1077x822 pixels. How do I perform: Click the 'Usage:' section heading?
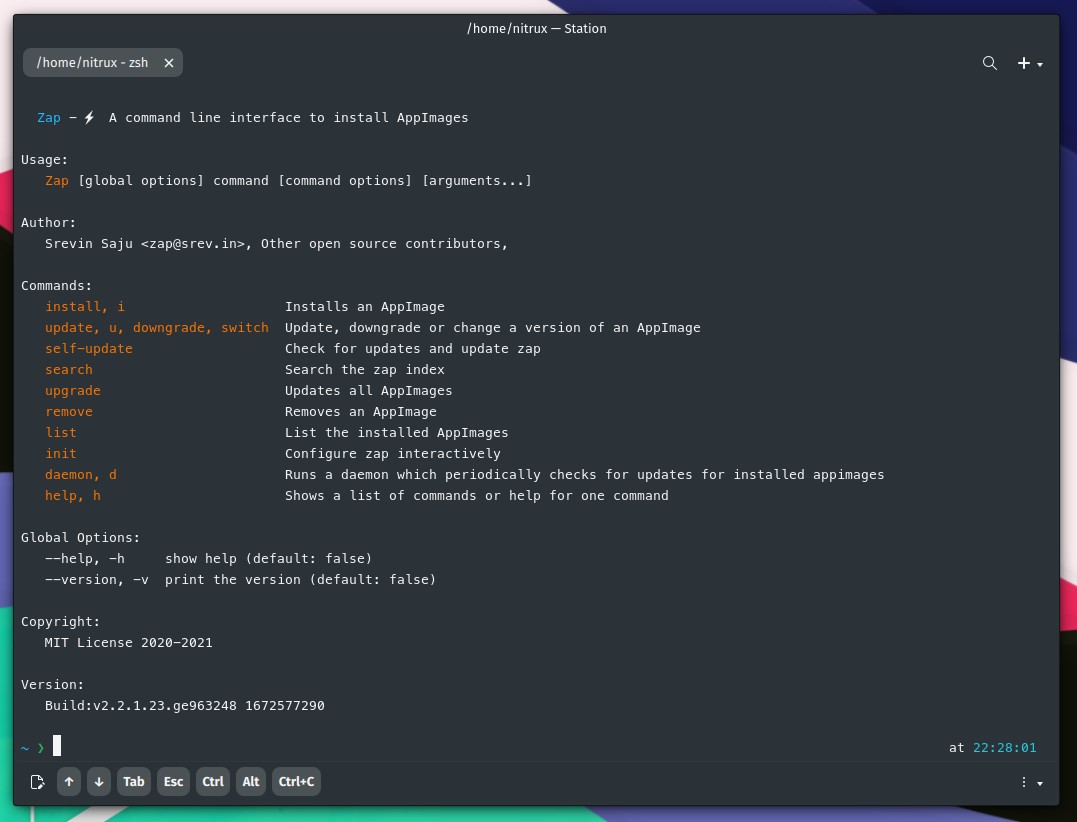point(45,160)
